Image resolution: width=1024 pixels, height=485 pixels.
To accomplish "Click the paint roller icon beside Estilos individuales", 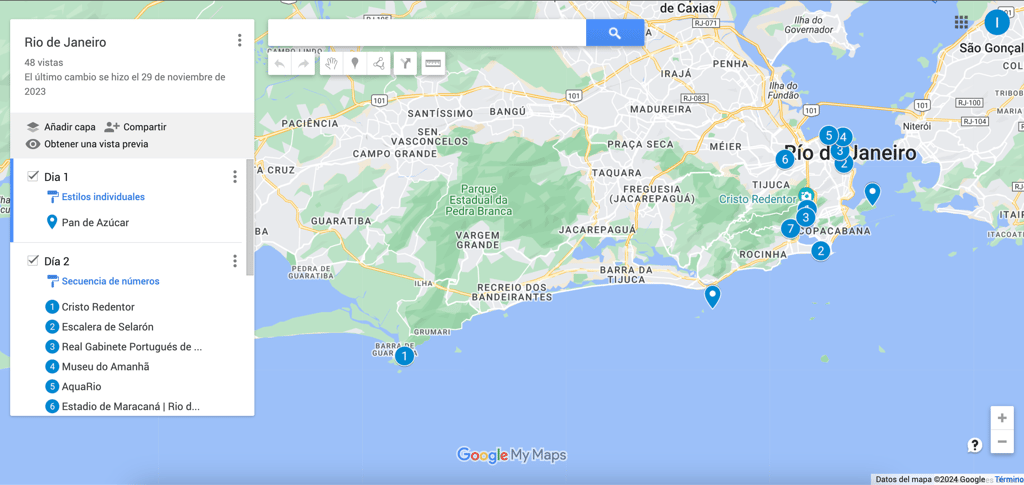I will coord(53,196).
